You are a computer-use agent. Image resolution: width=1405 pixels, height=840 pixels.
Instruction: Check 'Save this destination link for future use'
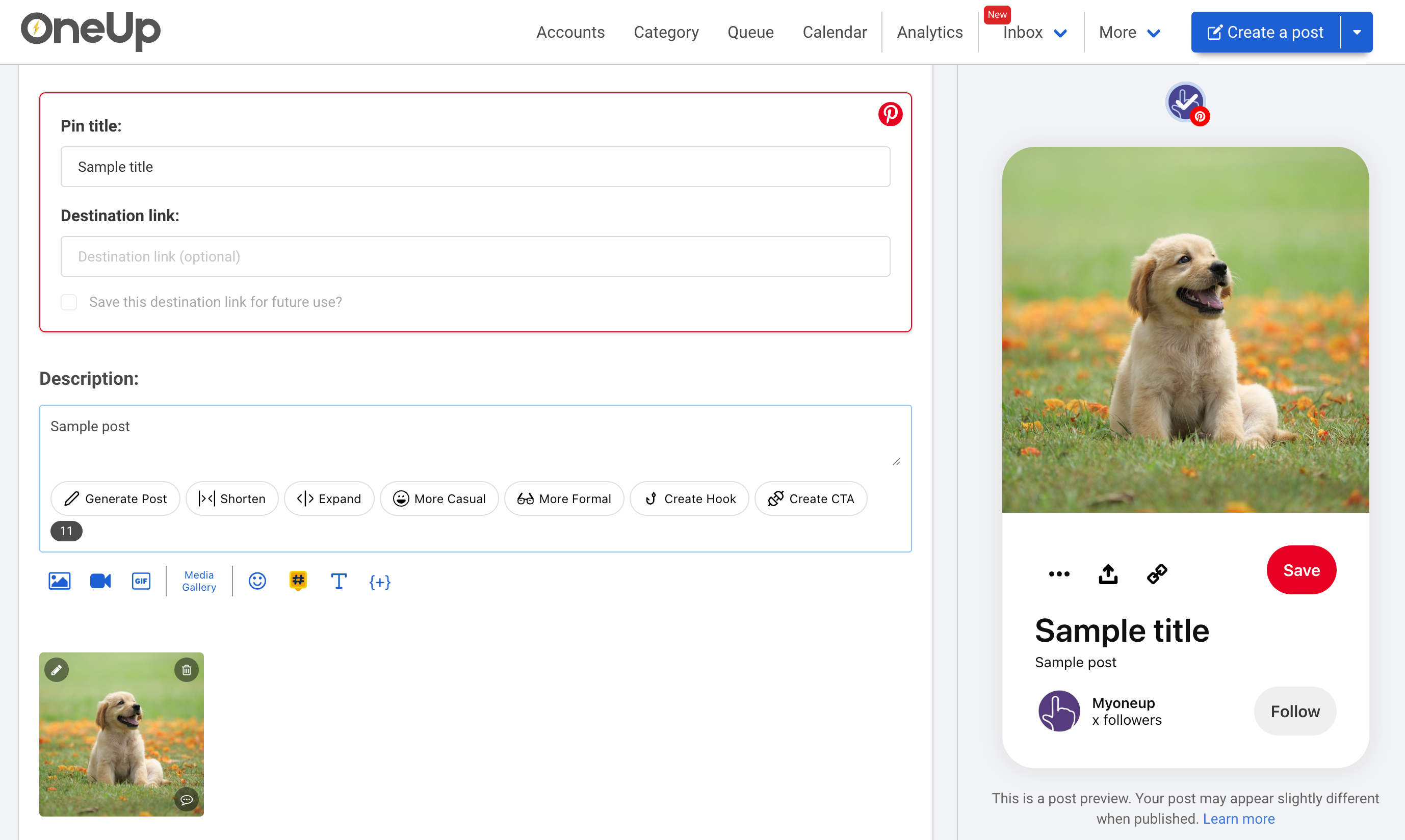tap(69, 302)
